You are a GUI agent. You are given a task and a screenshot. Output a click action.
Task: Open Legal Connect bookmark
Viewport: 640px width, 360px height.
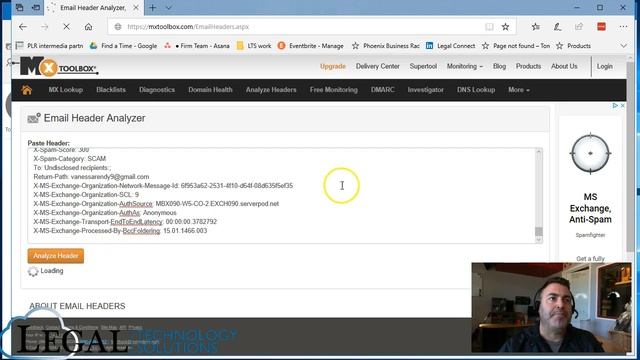(x=451, y=46)
